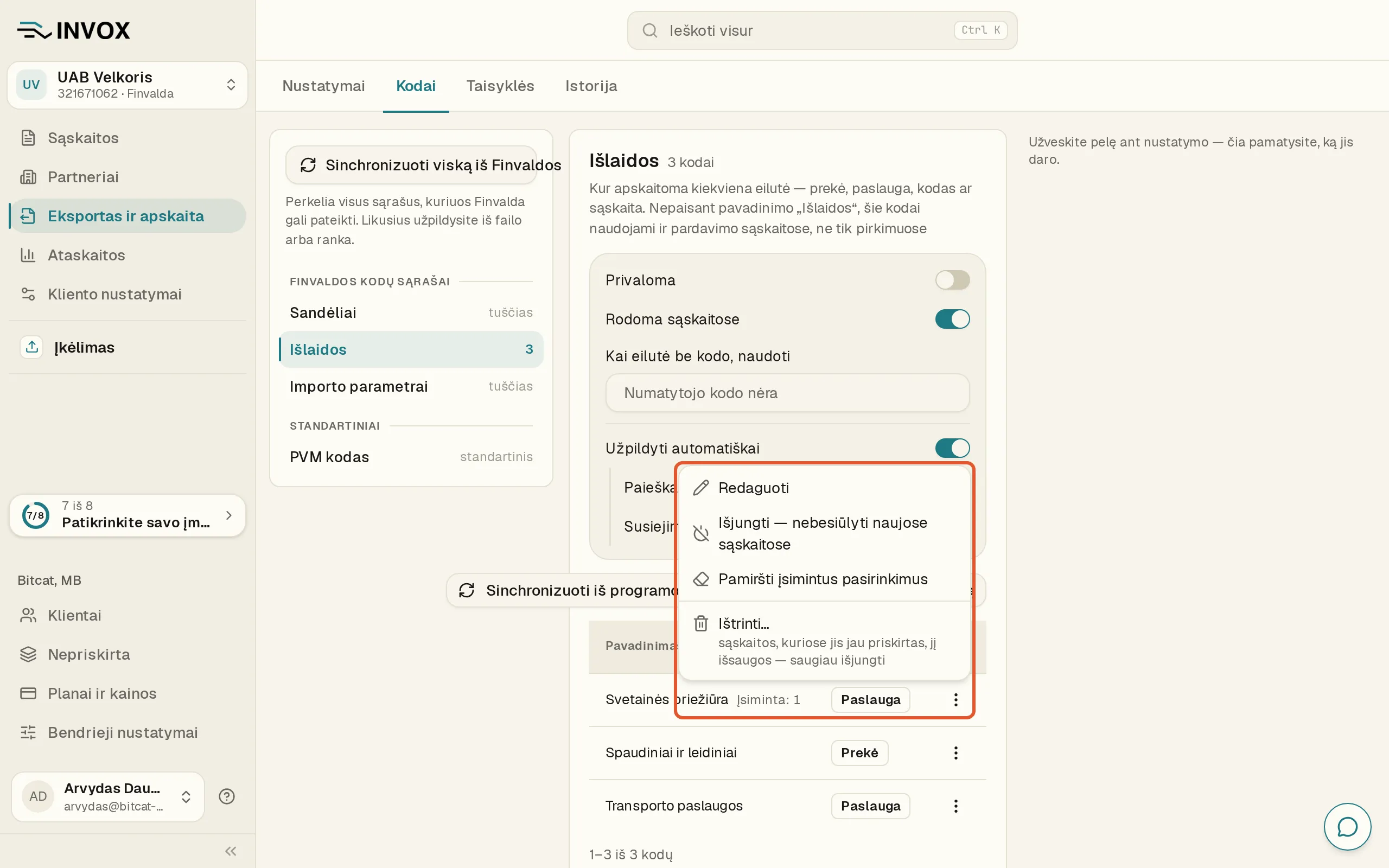The width and height of the screenshot is (1389, 868).
Task: Open the Sąskaitos sidebar item
Action: (128, 138)
